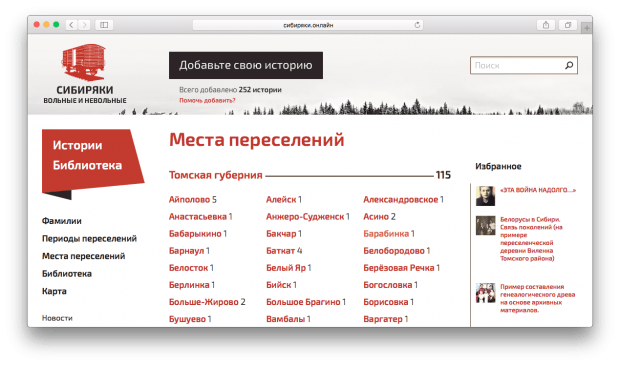Click the 252 истории counter text
Image resolution: width=620 pixels, height=366 pixels.
coord(260,90)
